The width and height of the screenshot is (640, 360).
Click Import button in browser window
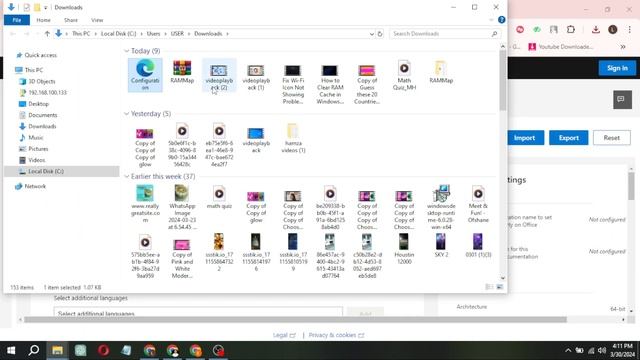(526, 138)
